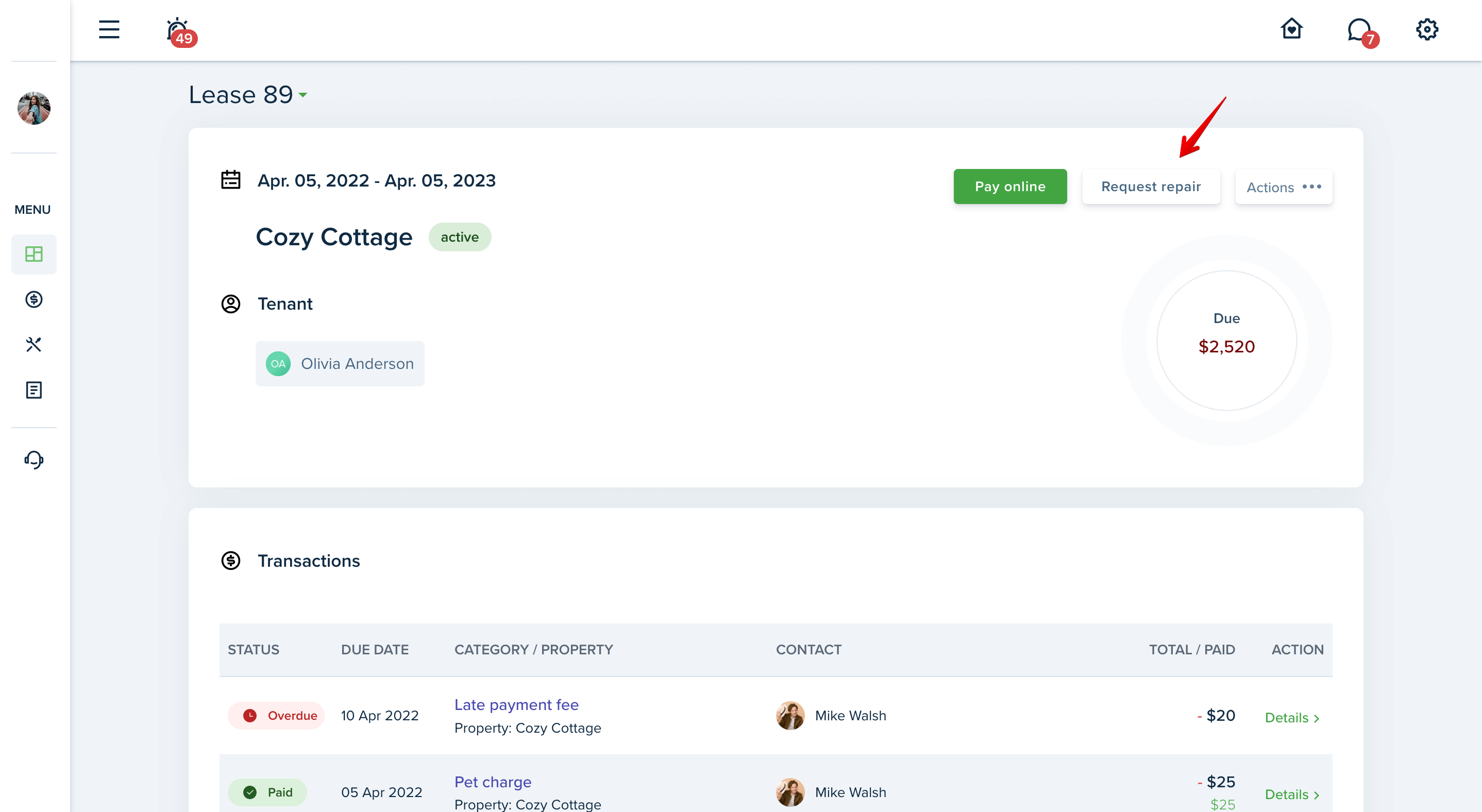Open settings gear icon
Viewport: 1482px width, 812px height.
click(1427, 29)
